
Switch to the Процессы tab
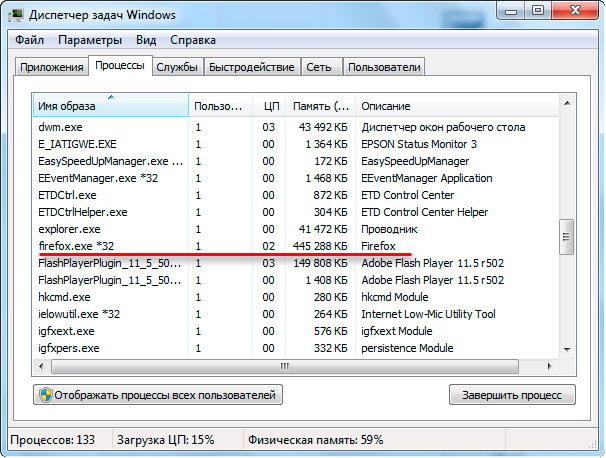point(120,65)
